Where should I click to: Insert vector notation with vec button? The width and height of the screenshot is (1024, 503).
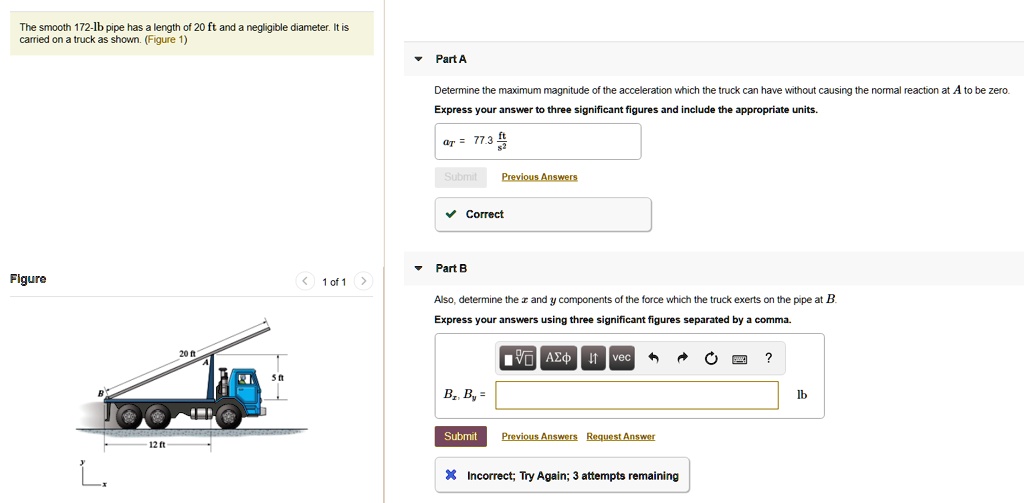click(621, 358)
